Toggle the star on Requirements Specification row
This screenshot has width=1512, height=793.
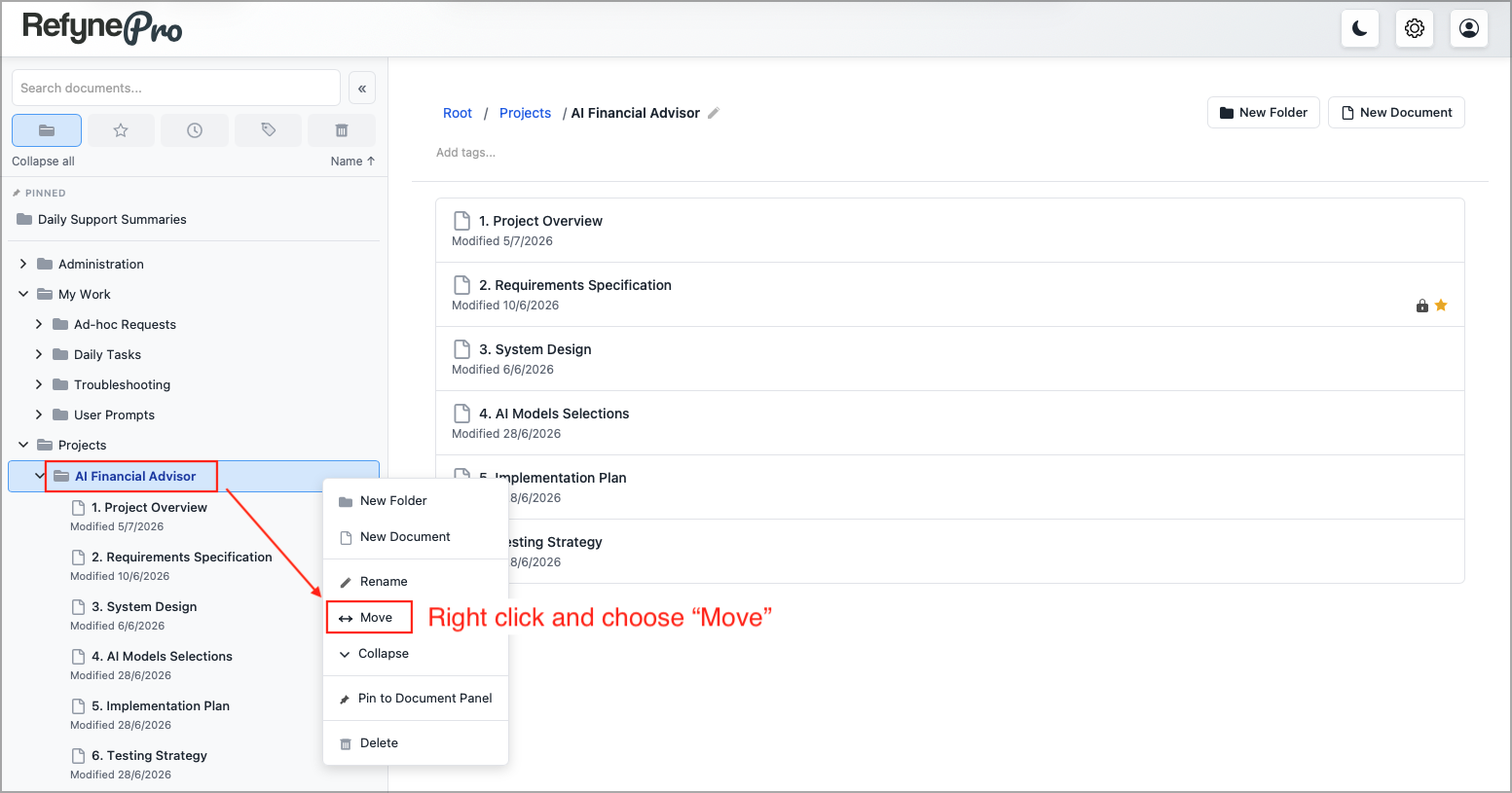coord(1441,306)
